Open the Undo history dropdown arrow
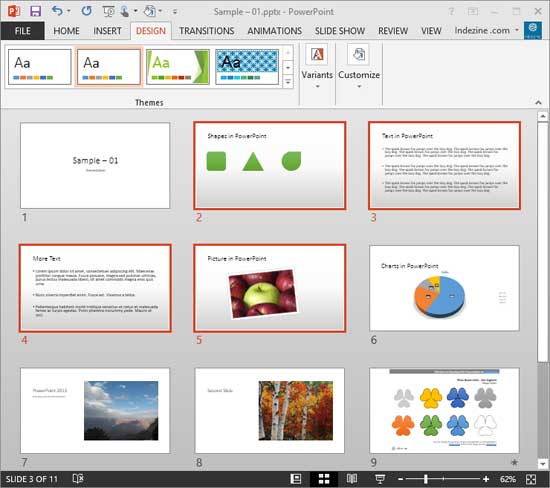This screenshot has width=550, height=488. tap(69, 11)
